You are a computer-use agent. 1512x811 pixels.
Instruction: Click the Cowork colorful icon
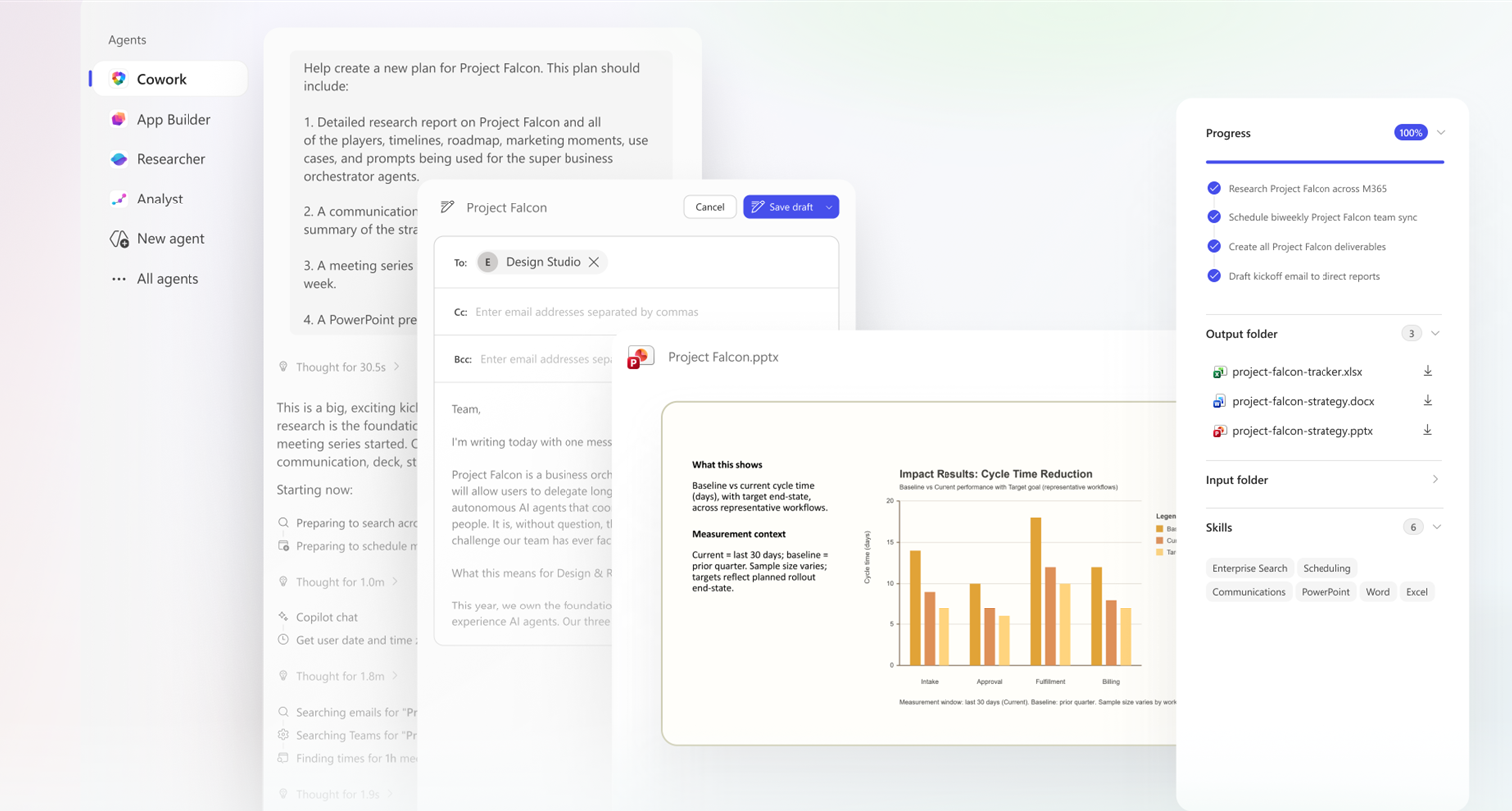coord(119,79)
